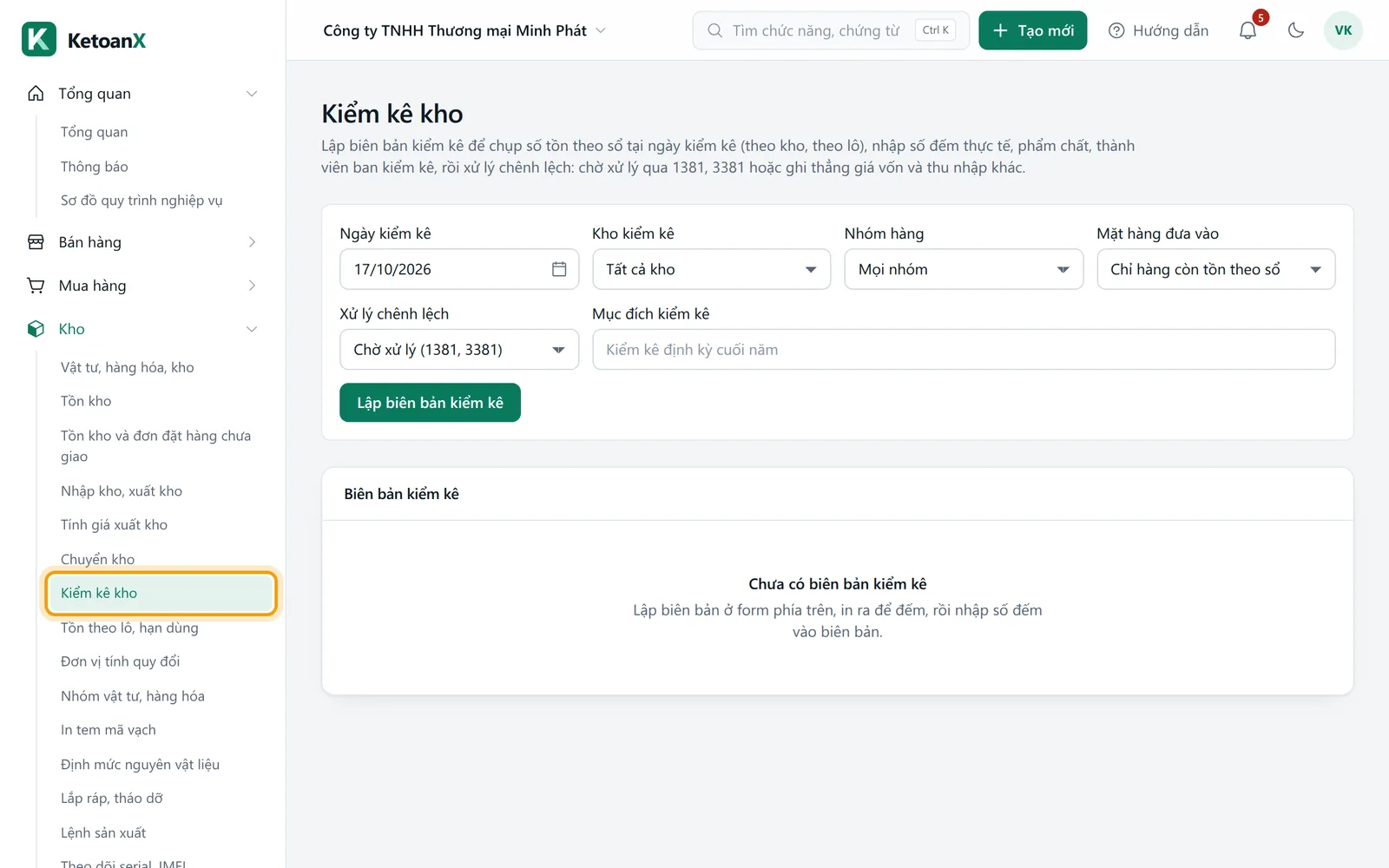Viewport: 1389px width, 868px height.
Task: Open the Mặt hàng đưa vào dropdown
Action: click(x=1216, y=269)
